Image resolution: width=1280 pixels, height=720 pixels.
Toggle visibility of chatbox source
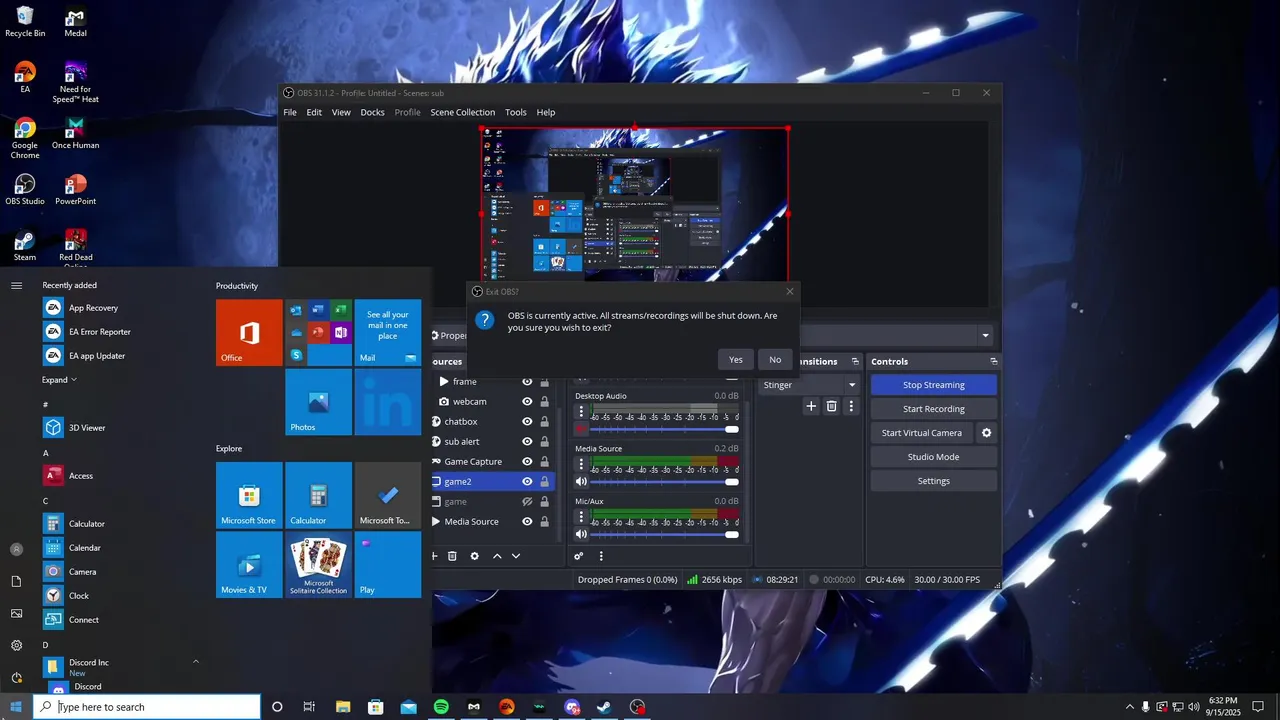pyautogui.click(x=527, y=422)
